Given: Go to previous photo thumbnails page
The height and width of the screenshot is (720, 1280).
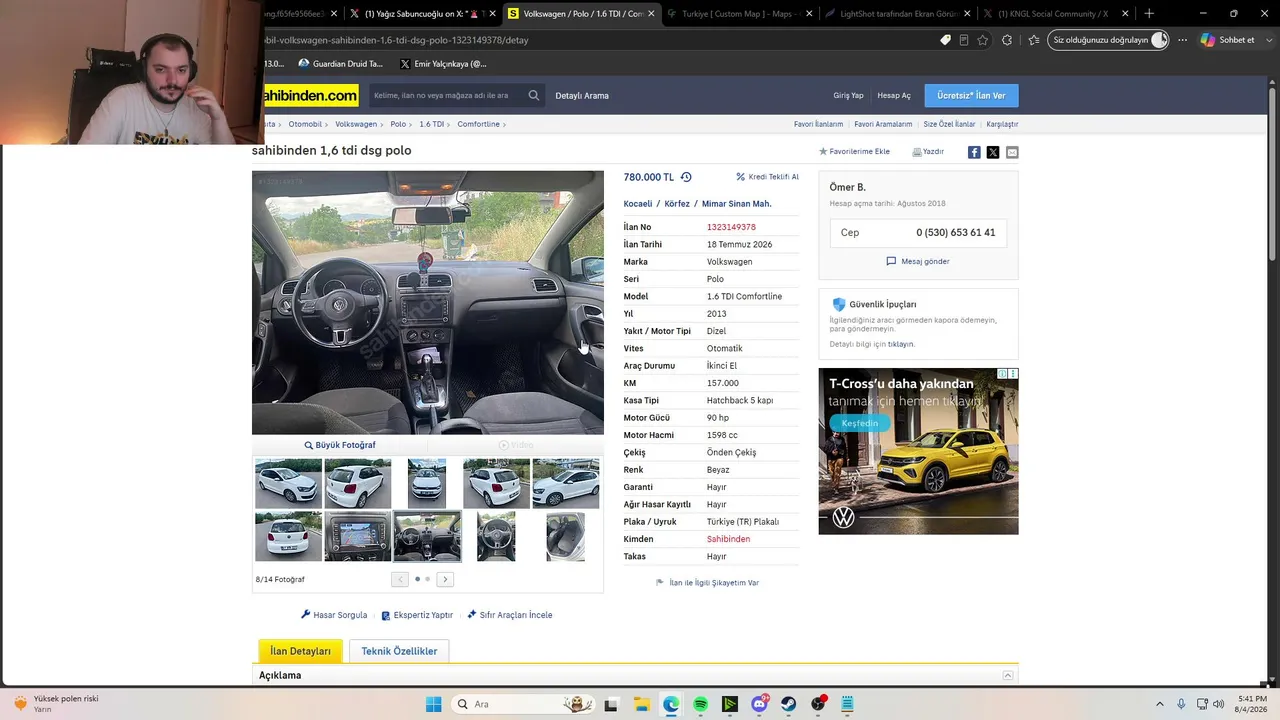Looking at the screenshot, I should click(x=400, y=579).
